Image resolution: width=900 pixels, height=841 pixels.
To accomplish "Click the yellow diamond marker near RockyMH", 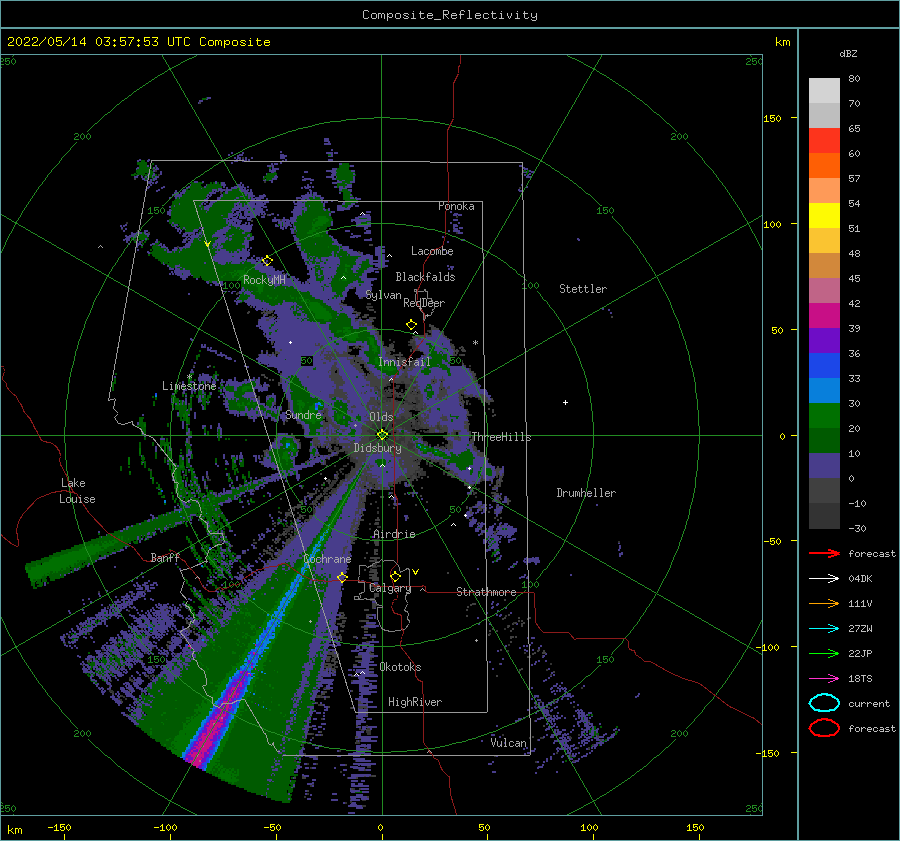I will point(267,261).
